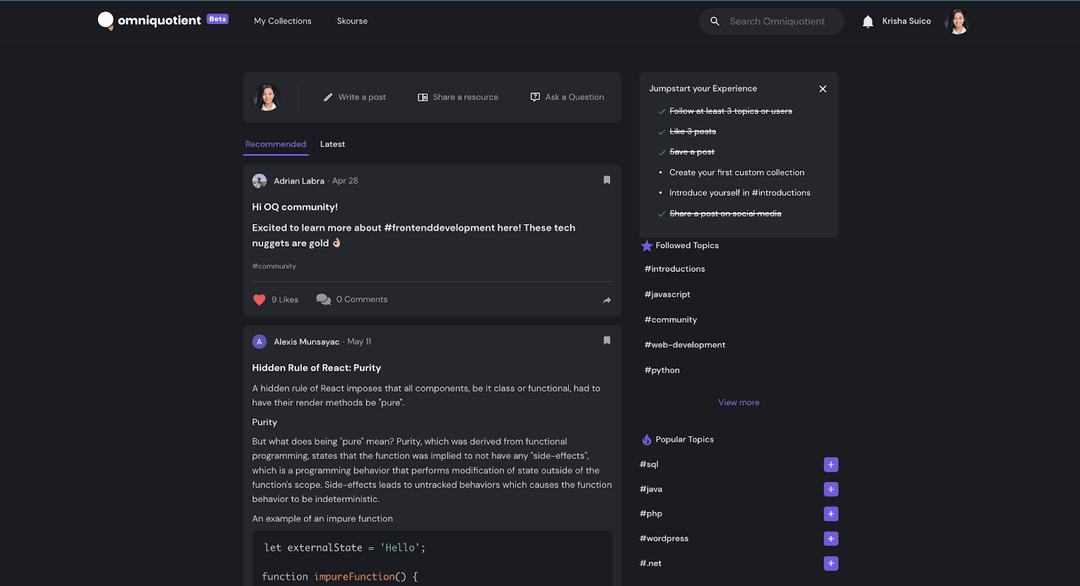The image size is (1080, 586).
Task: Click Krisha Suico username in header
Action: click(x=906, y=21)
